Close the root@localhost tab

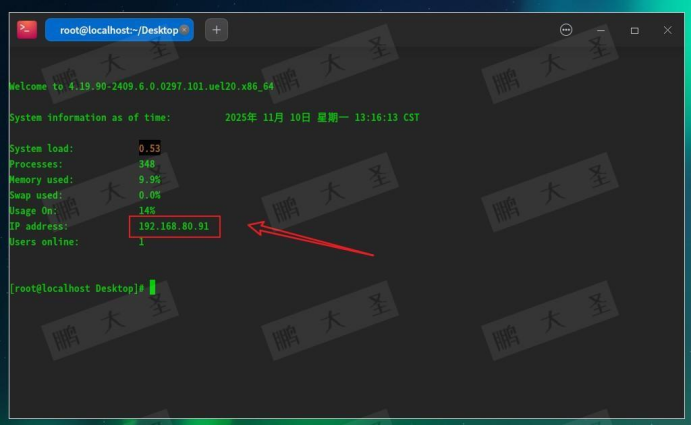tap(184, 30)
